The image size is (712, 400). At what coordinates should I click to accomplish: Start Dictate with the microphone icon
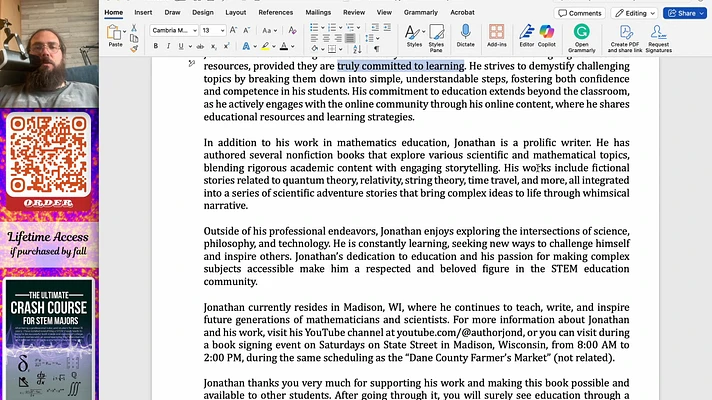[465, 35]
